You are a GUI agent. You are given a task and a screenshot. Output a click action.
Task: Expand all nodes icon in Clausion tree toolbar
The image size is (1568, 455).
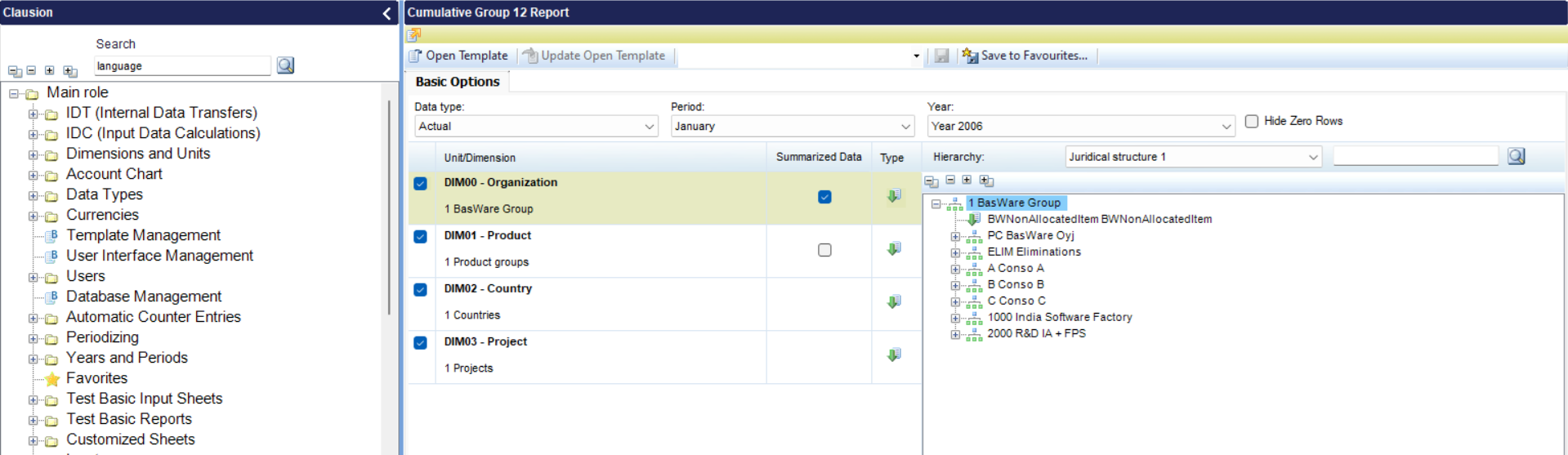pos(70,71)
